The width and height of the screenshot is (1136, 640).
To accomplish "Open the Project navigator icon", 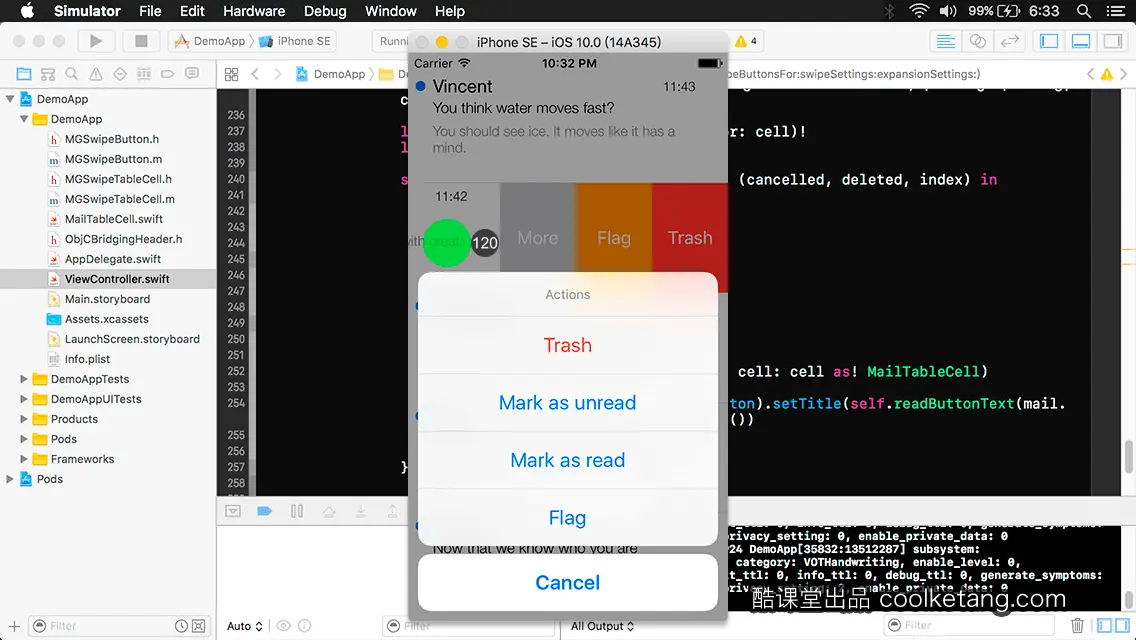I will click(24, 74).
